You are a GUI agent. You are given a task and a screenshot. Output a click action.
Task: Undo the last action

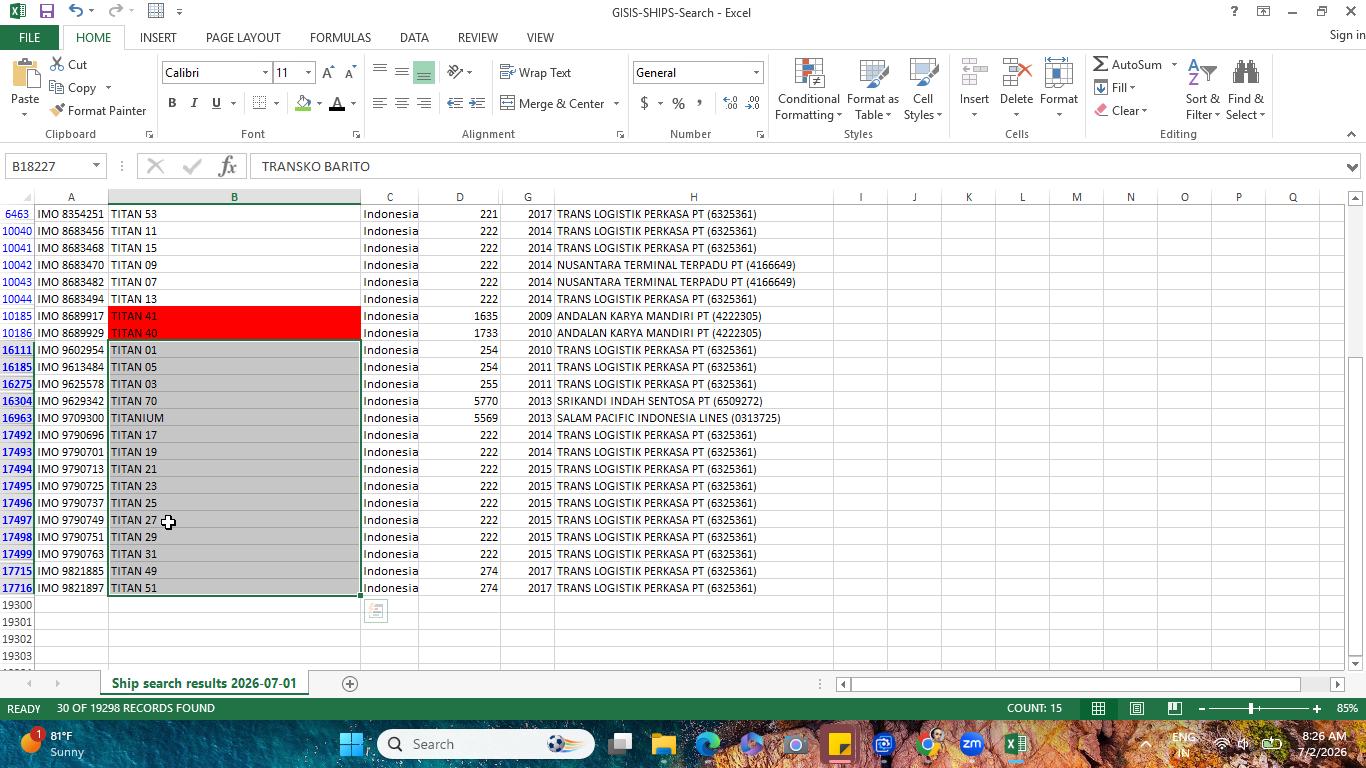click(76, 11)
